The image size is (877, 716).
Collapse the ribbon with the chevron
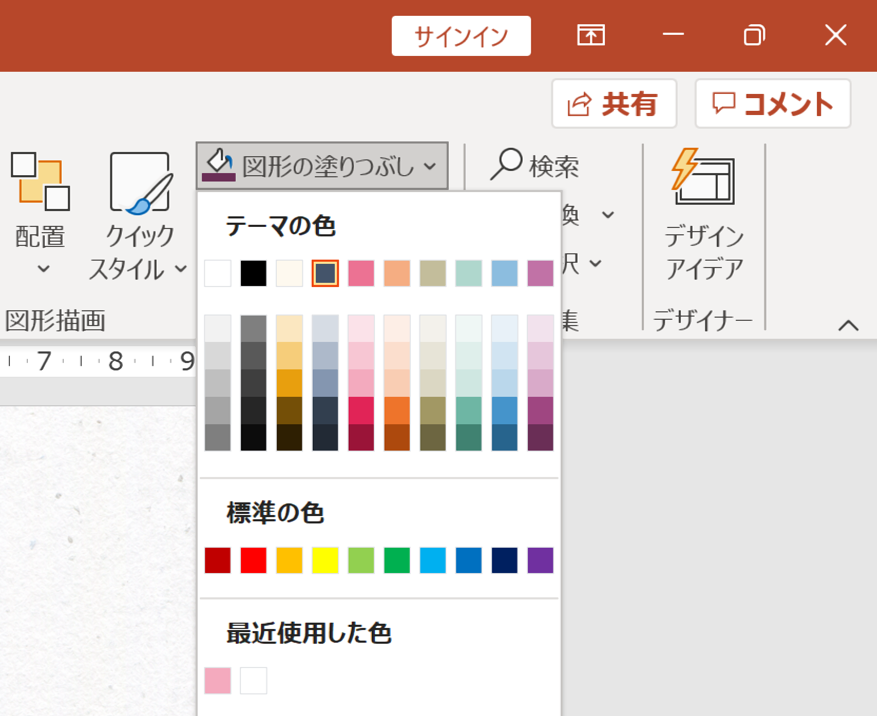click(x=848, y=325)
